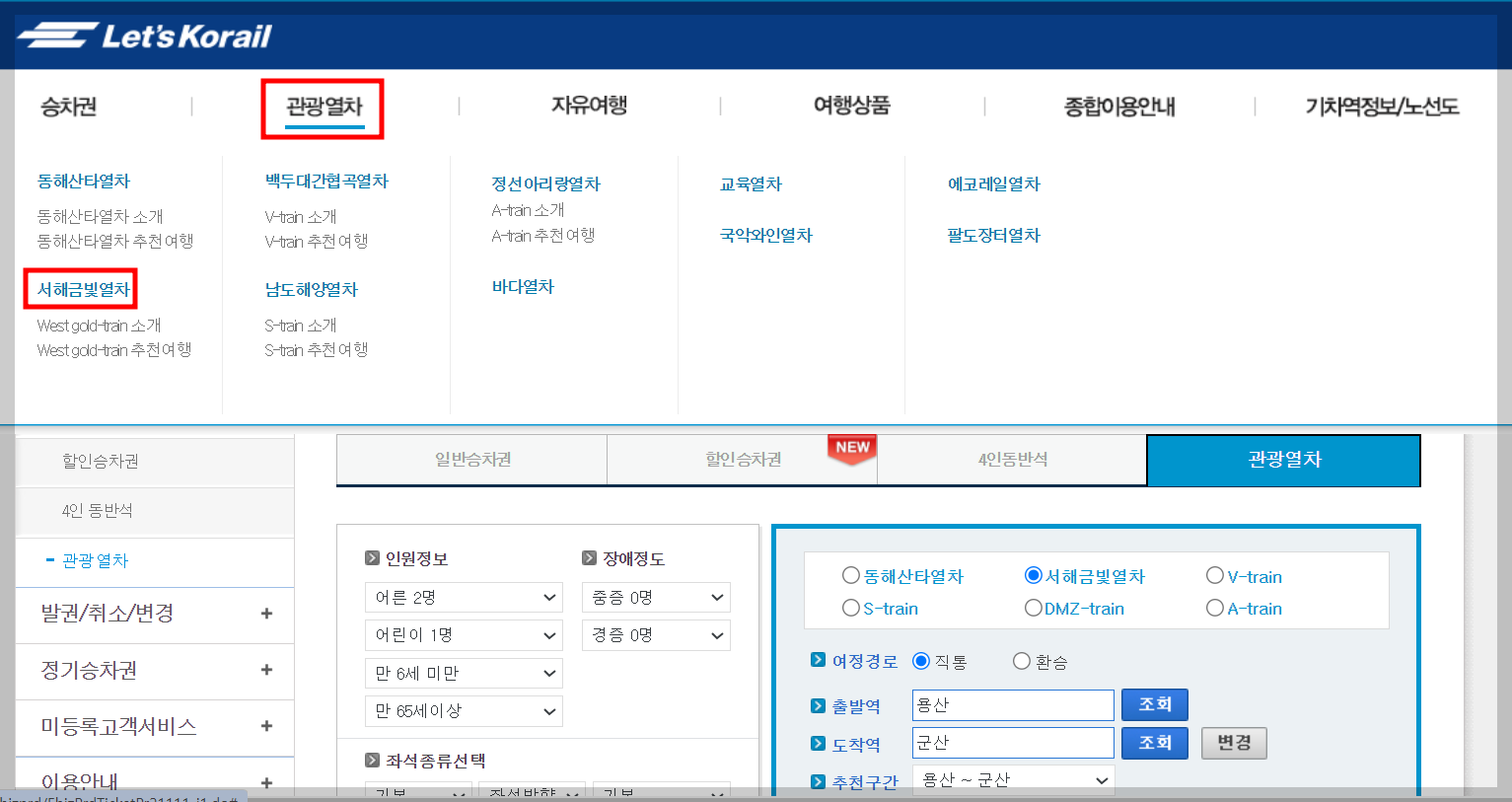Switch to the 4인동반석 tab
The image size is (1512, 802).
(1013, 460)
